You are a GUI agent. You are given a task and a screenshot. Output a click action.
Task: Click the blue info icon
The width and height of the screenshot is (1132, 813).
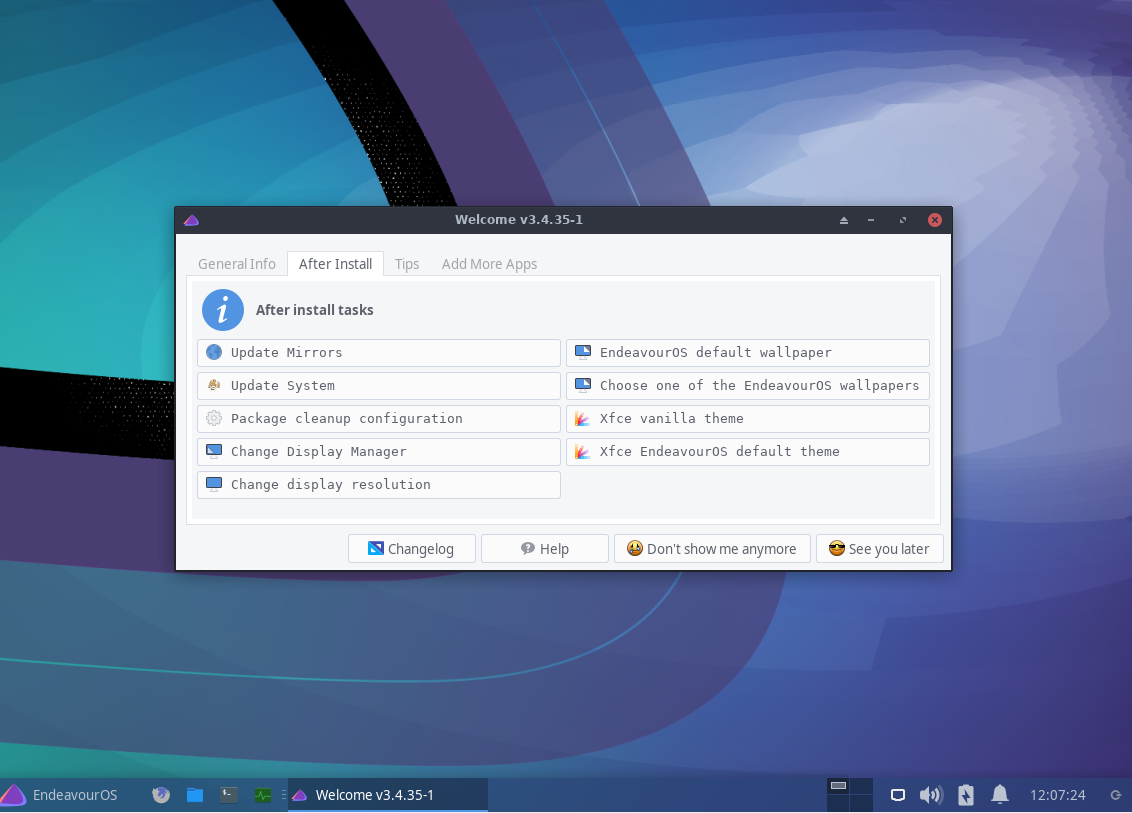(222, 310)
